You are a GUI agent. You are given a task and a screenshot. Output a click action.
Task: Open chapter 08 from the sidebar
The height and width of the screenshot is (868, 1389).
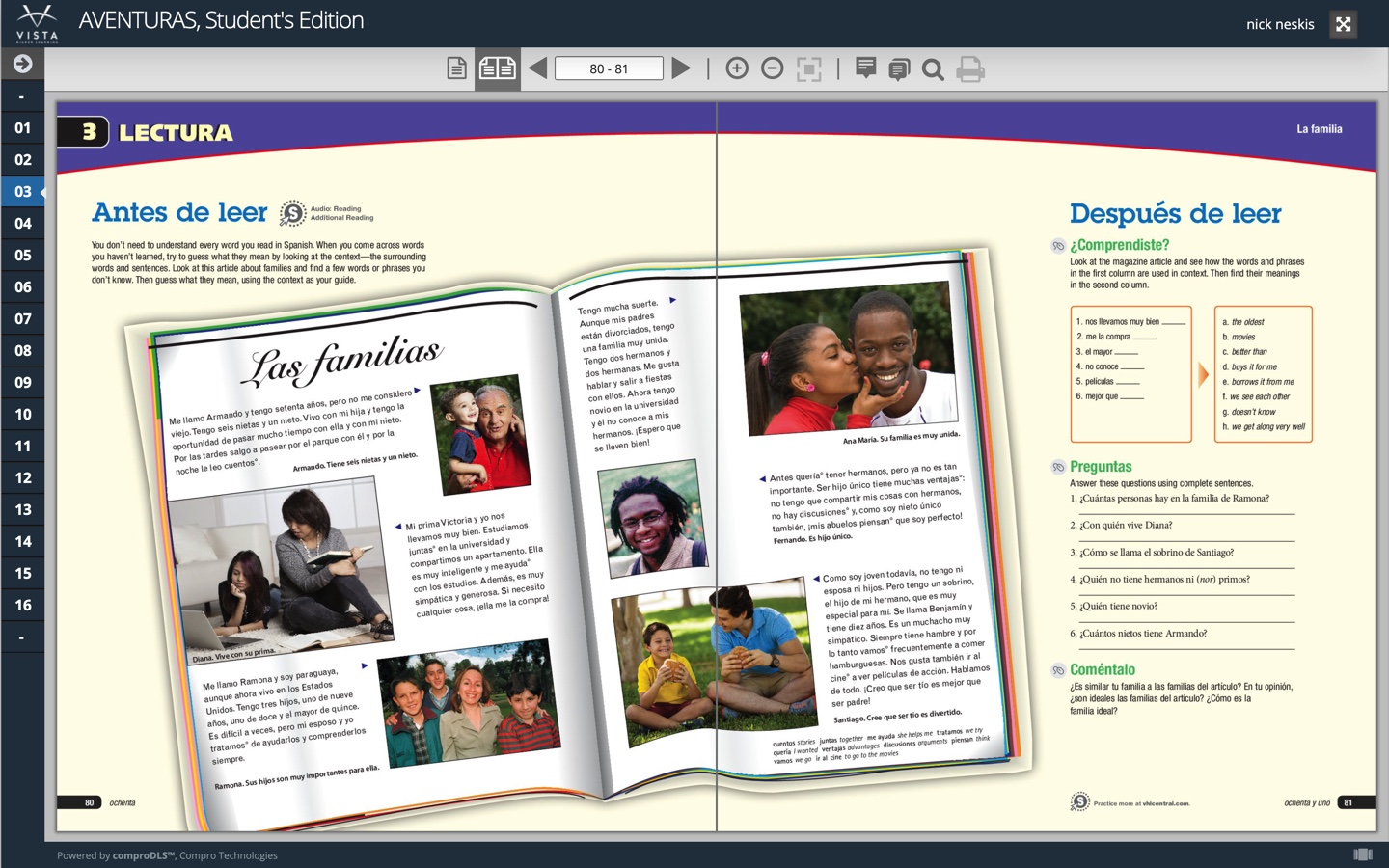pos(23,351)
